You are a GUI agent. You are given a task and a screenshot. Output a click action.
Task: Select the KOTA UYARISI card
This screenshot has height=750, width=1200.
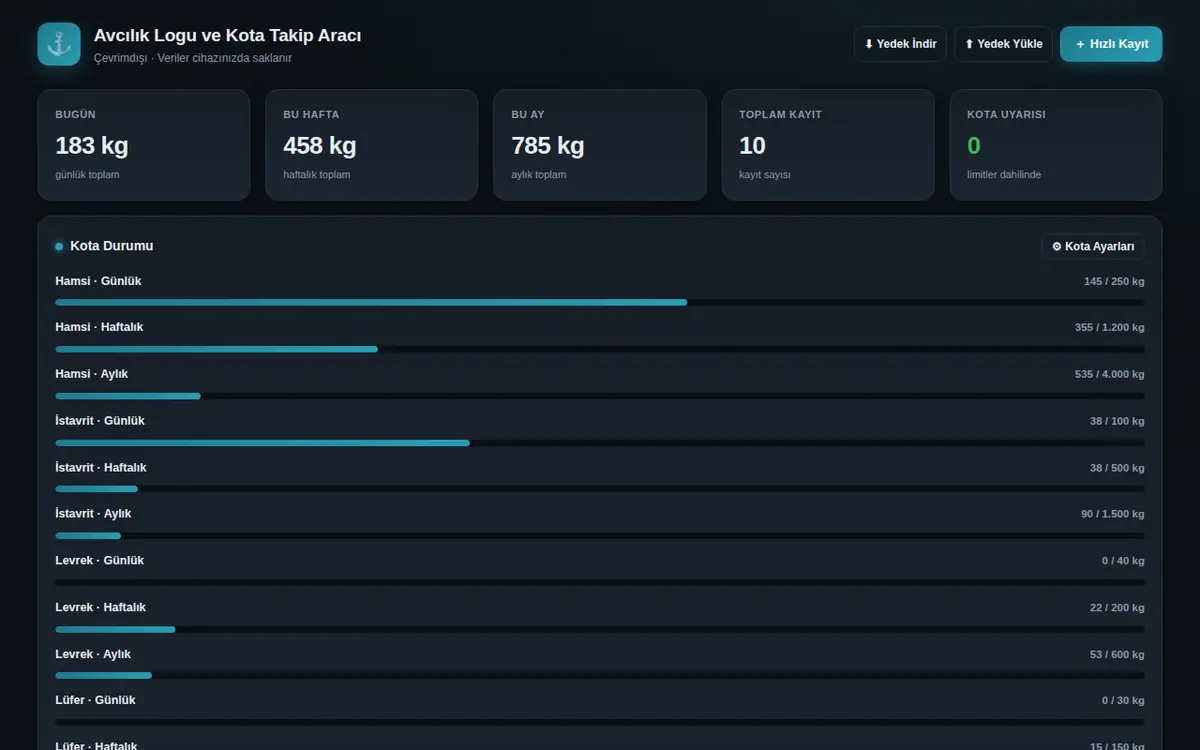[x=1056, y=145]
